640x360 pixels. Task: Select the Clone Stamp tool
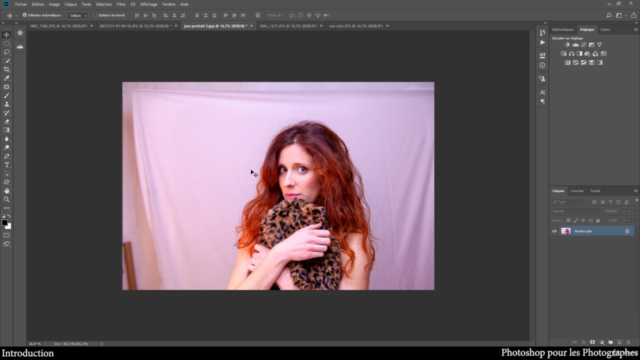pos(7,104)
